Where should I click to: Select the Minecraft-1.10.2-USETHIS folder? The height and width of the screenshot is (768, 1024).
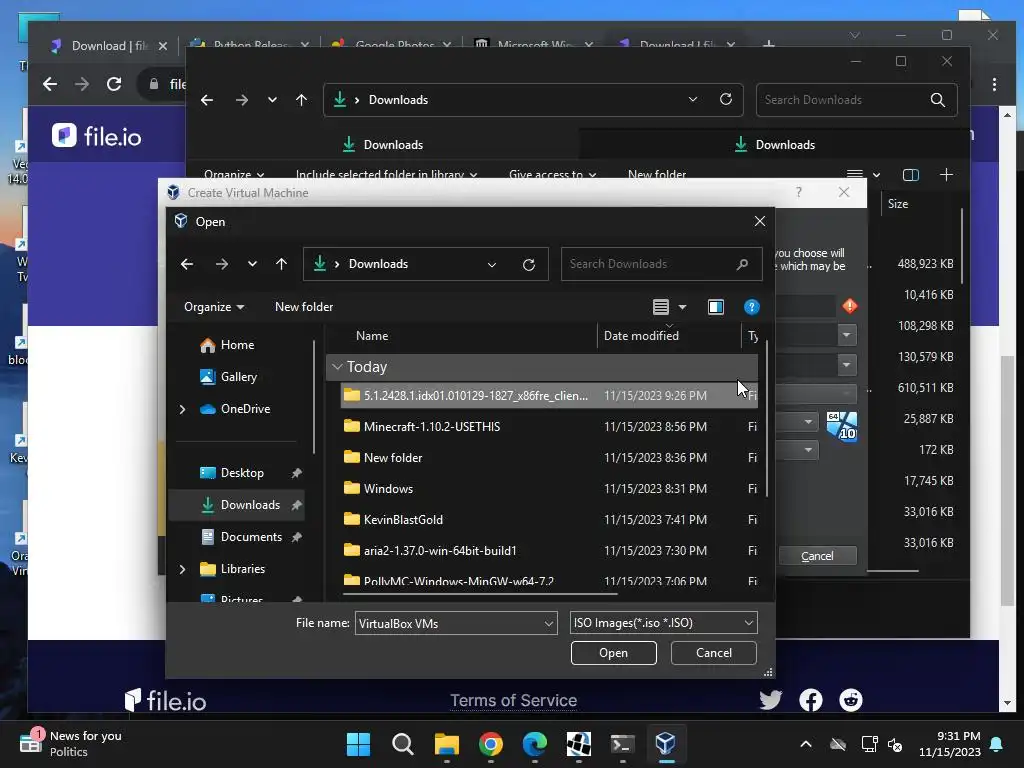pos(549,426)
